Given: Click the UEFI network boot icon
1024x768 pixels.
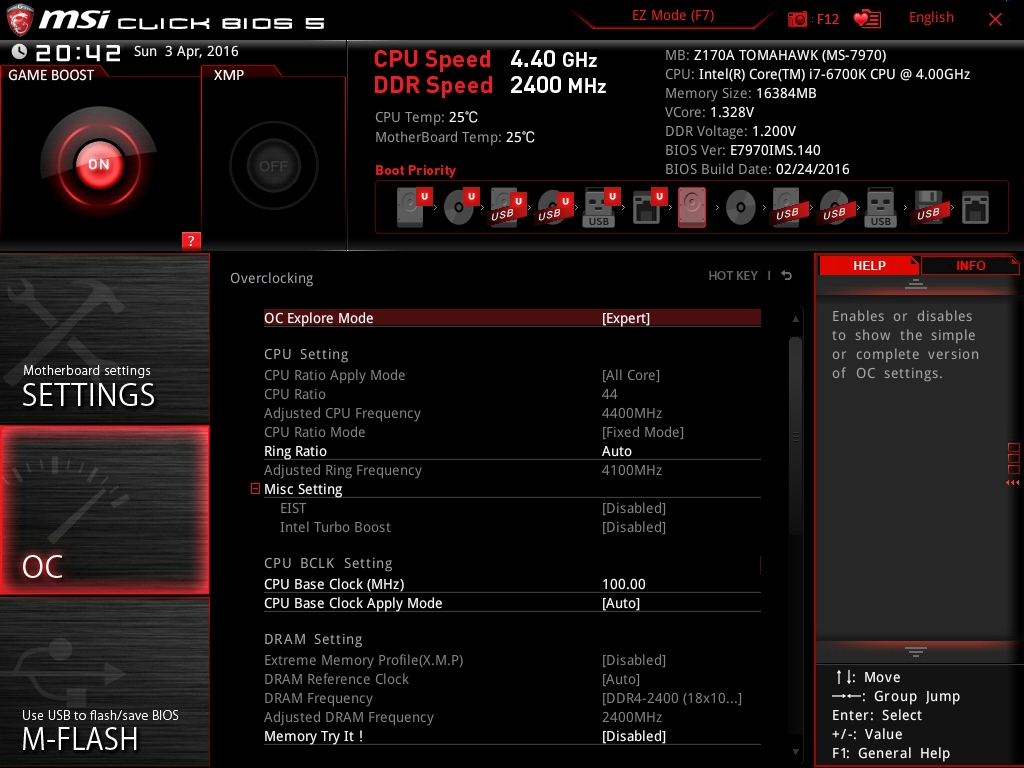Looking at the screenshot, I should pos(648,207).
